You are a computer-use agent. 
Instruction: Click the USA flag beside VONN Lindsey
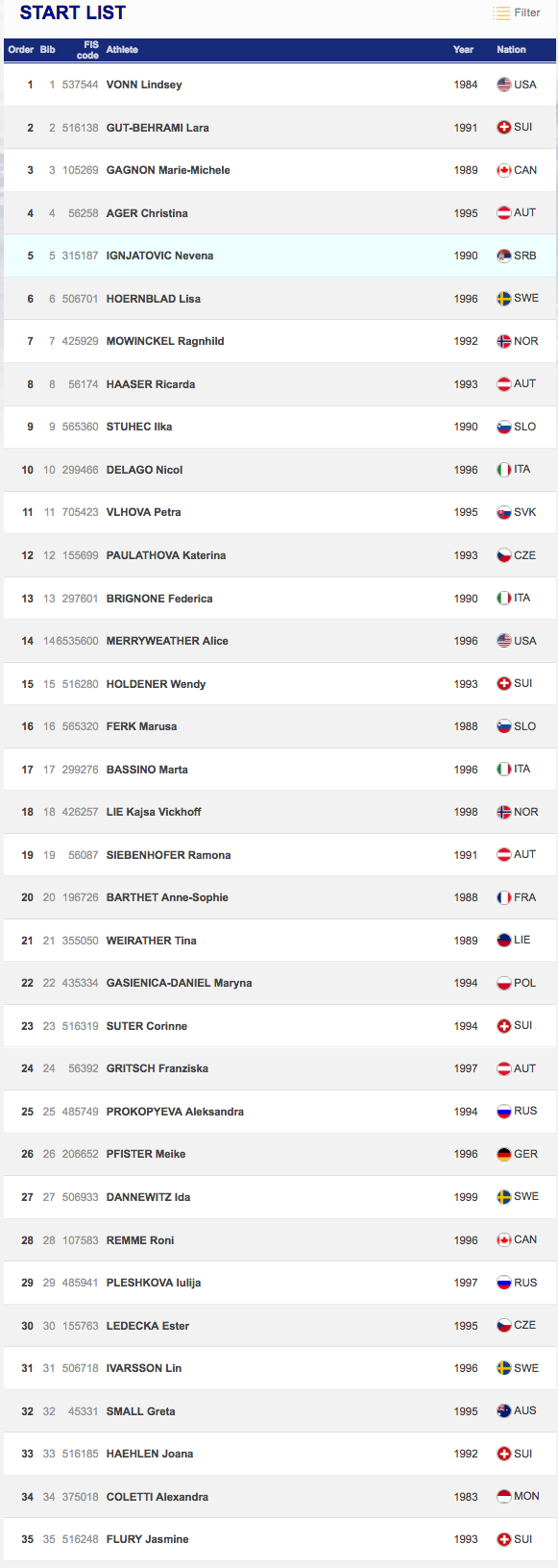pos(504,85)
